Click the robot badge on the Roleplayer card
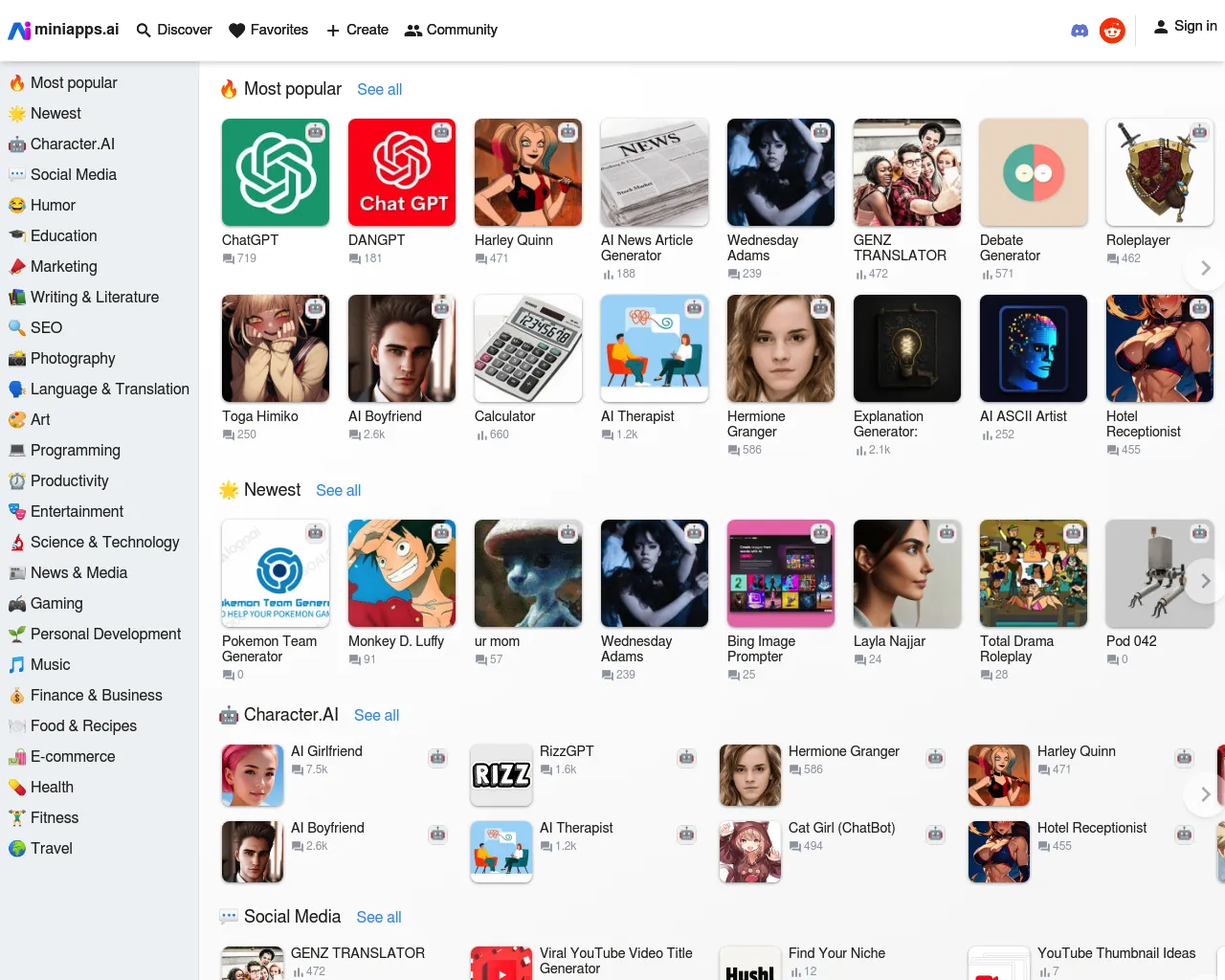 (1200, 133)
